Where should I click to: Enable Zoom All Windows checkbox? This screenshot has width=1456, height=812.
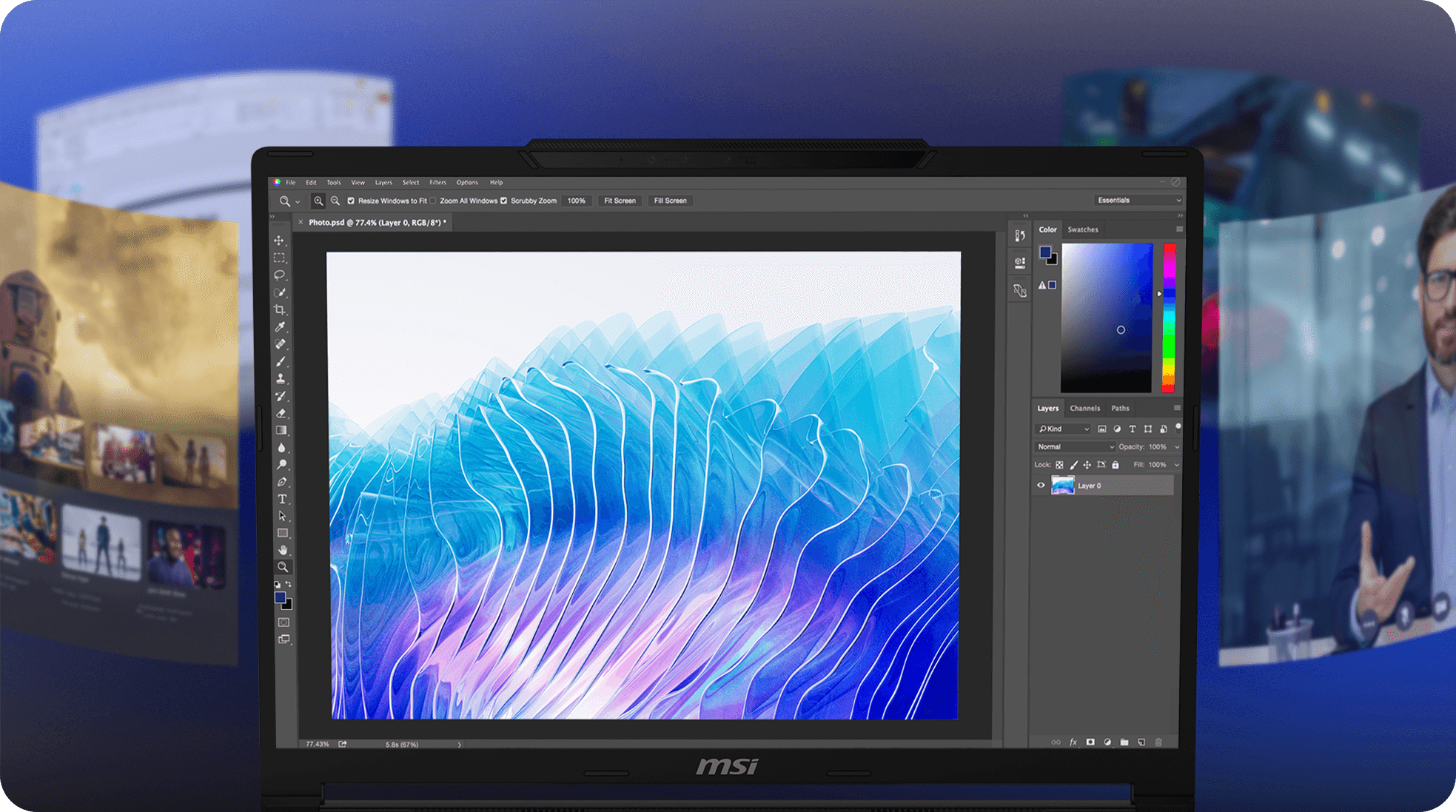click(x=434, y=201)
